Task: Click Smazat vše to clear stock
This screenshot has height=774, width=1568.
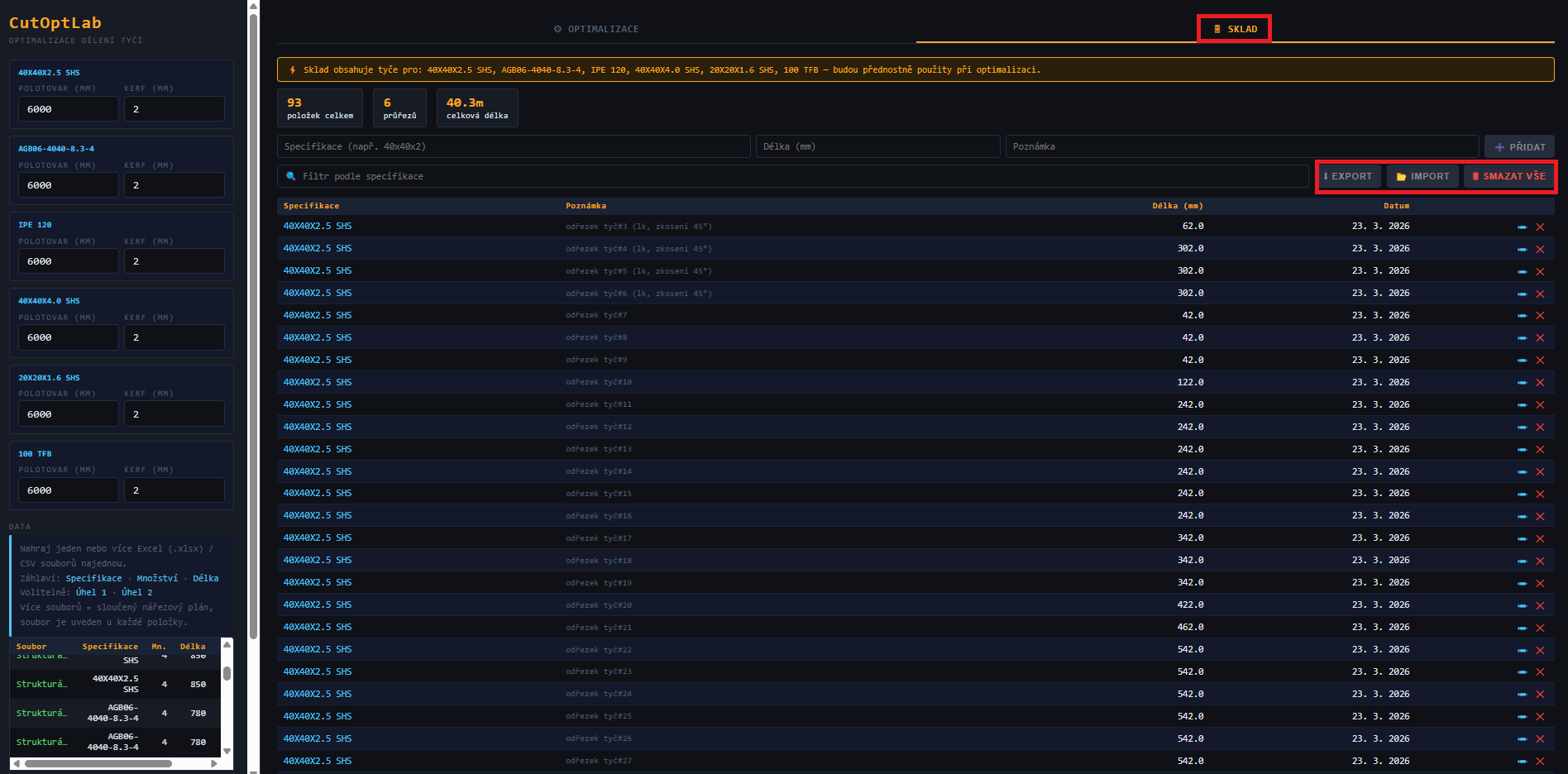Action: click(1508, 176)
